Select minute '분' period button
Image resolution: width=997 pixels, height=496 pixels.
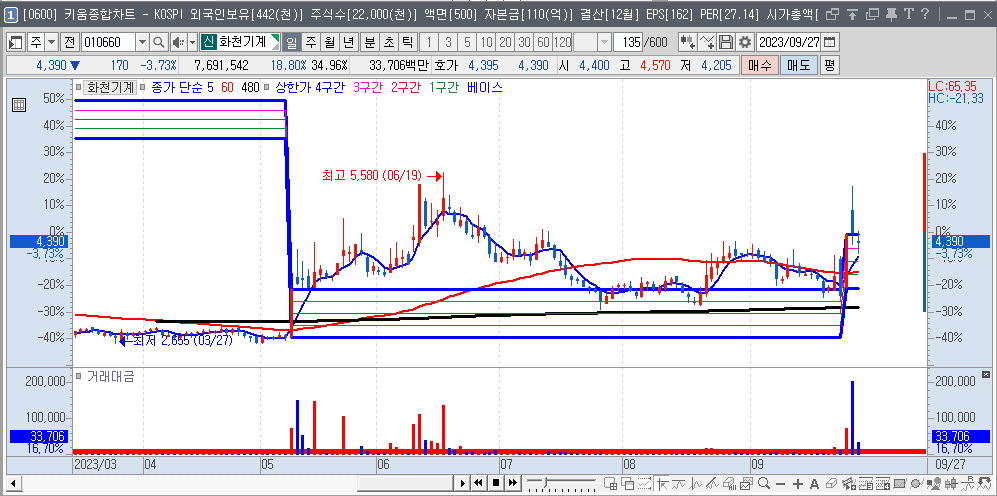coord(369,43)
